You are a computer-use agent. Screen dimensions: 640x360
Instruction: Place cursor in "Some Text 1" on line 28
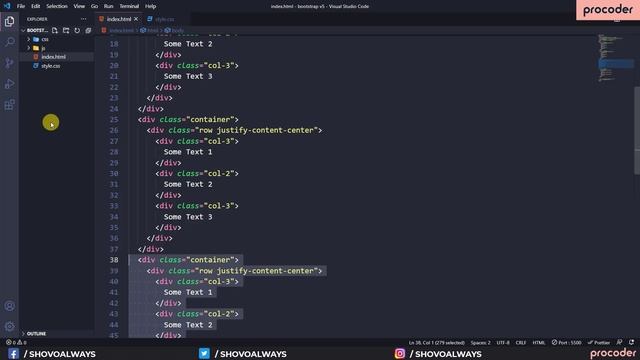point(188,152)
